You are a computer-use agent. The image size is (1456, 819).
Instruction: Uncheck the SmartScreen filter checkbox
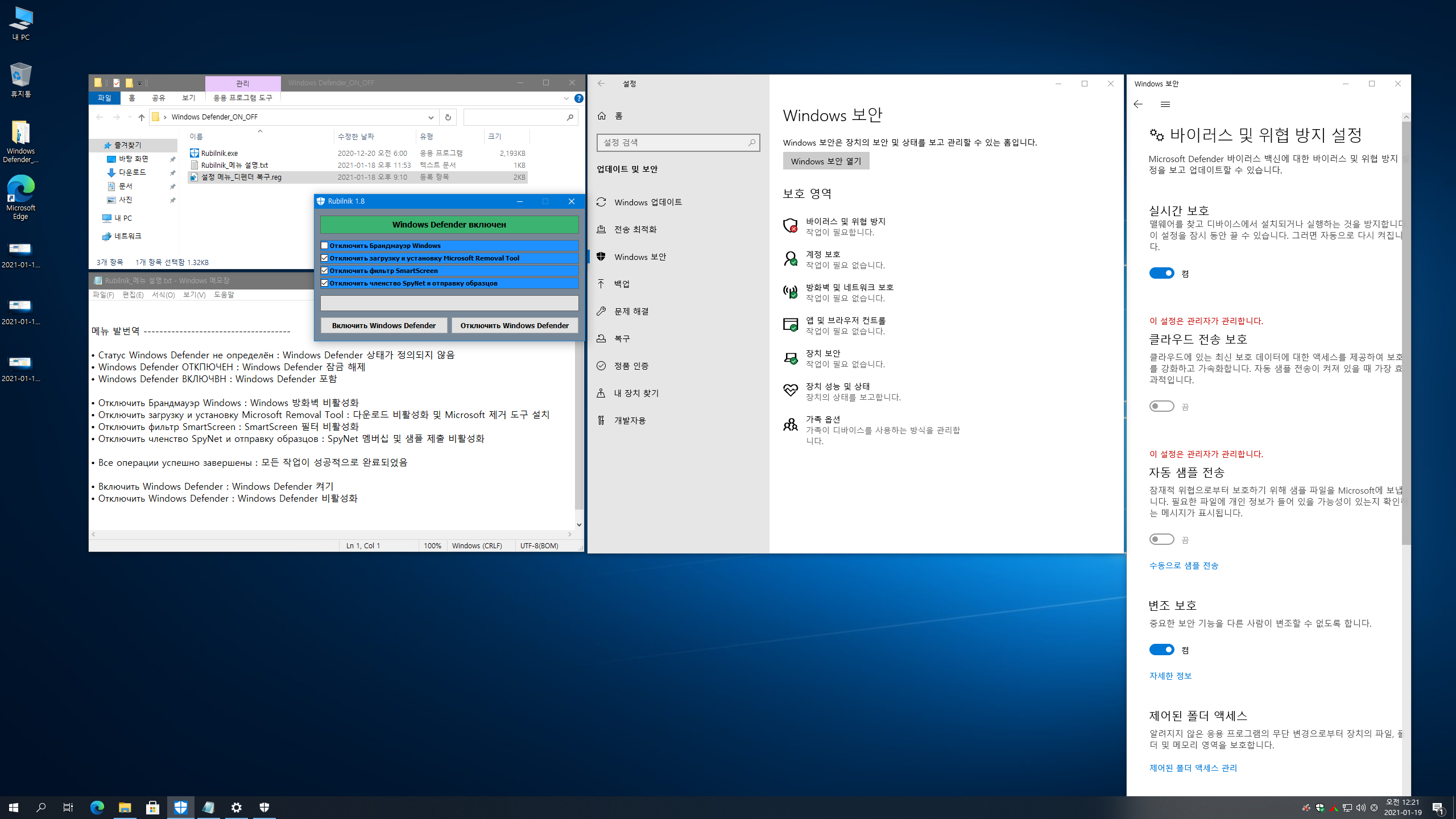pos(325,271)
